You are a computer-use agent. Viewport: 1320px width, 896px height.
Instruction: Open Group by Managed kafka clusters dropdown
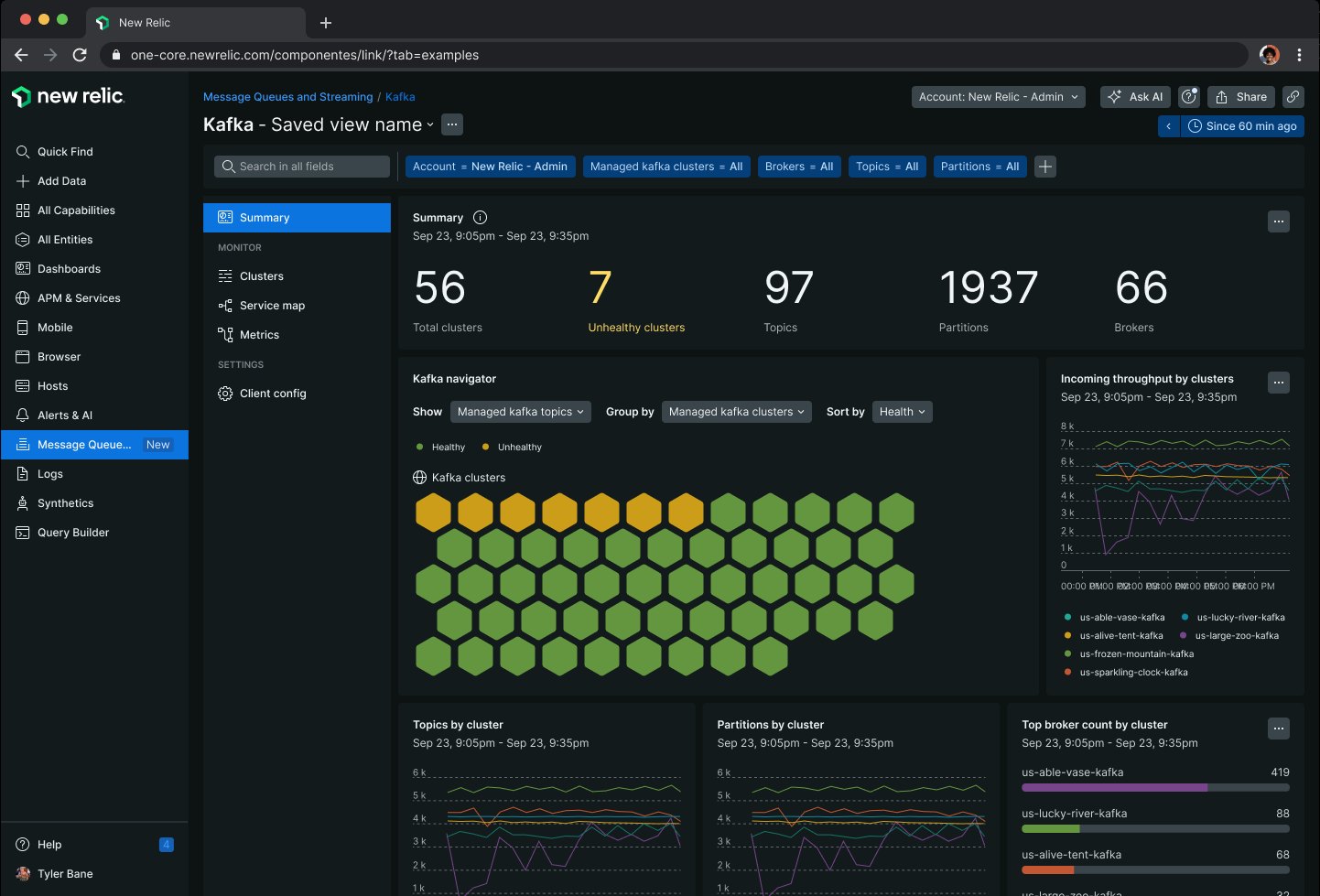point(736,412)
